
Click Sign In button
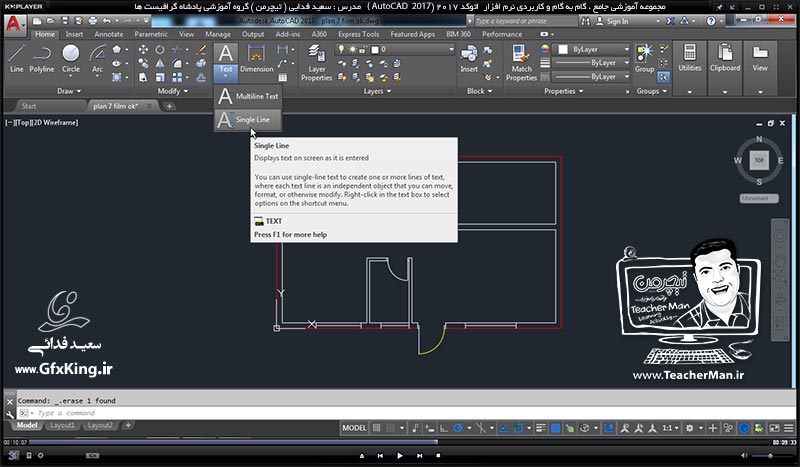pyautogui.click(x=612, y=21)
